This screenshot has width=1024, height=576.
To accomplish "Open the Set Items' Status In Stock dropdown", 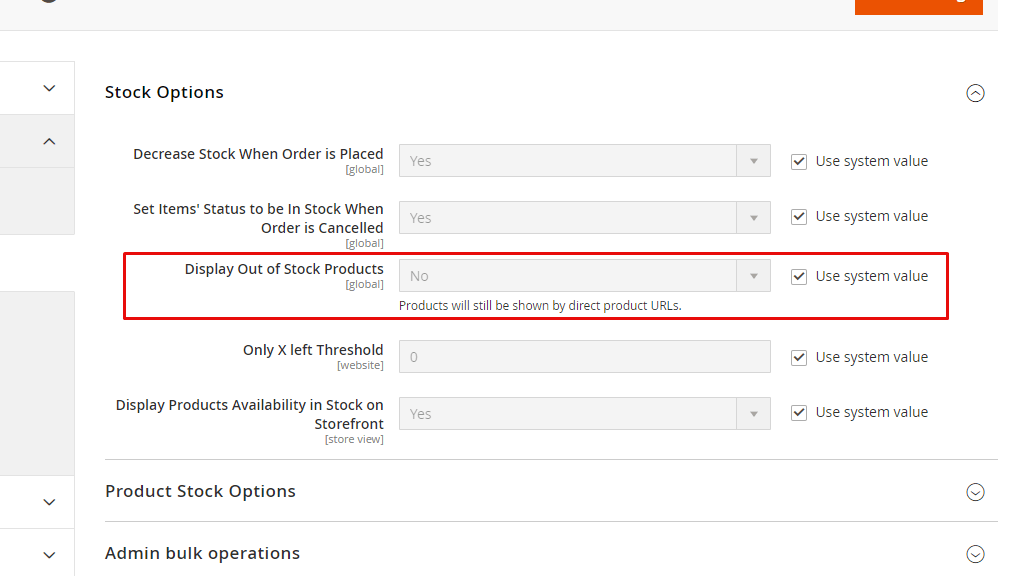I will pos(584,218).
